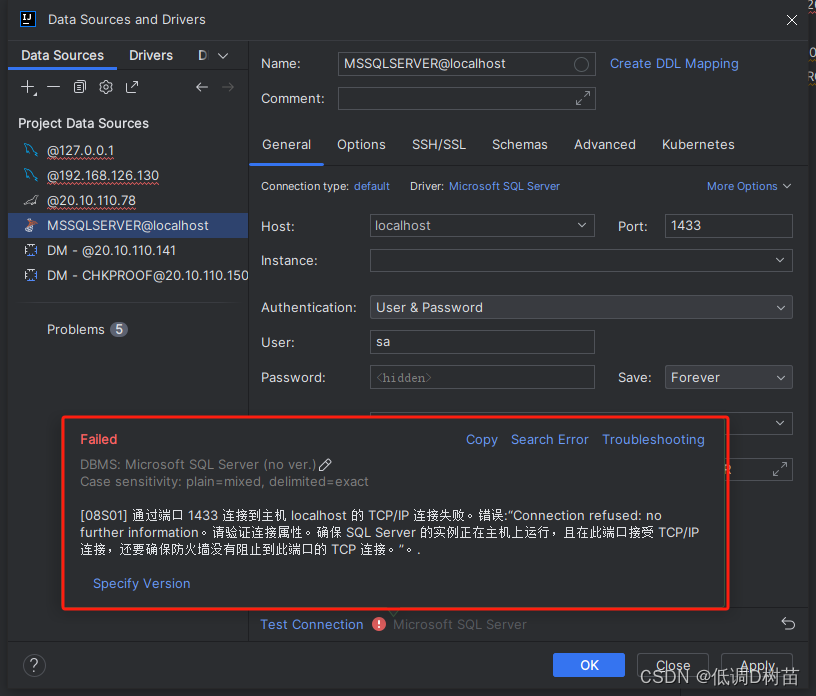Click Create DDL Mapping

coord(674,63)
